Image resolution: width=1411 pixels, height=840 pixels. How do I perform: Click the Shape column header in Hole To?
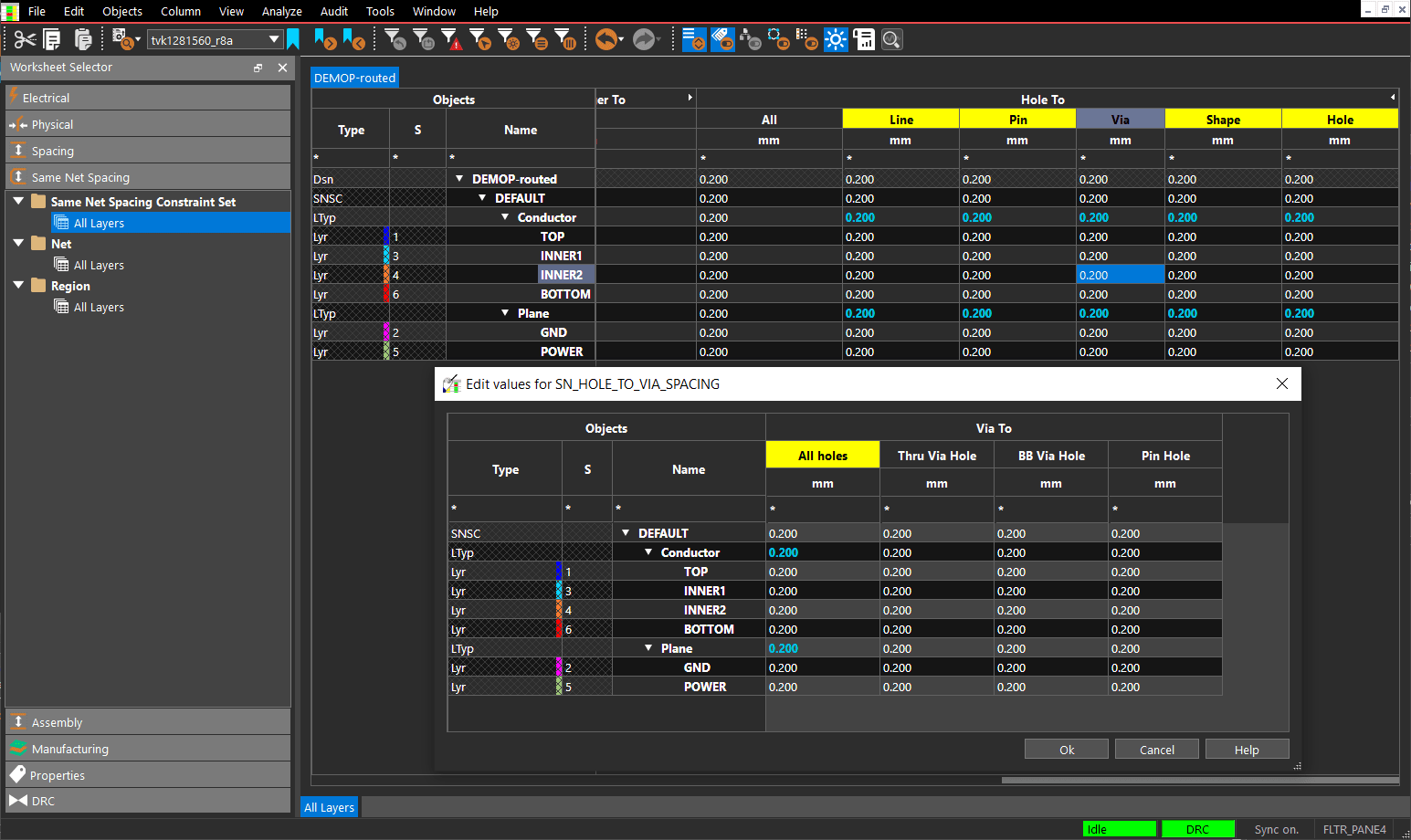1223,120
